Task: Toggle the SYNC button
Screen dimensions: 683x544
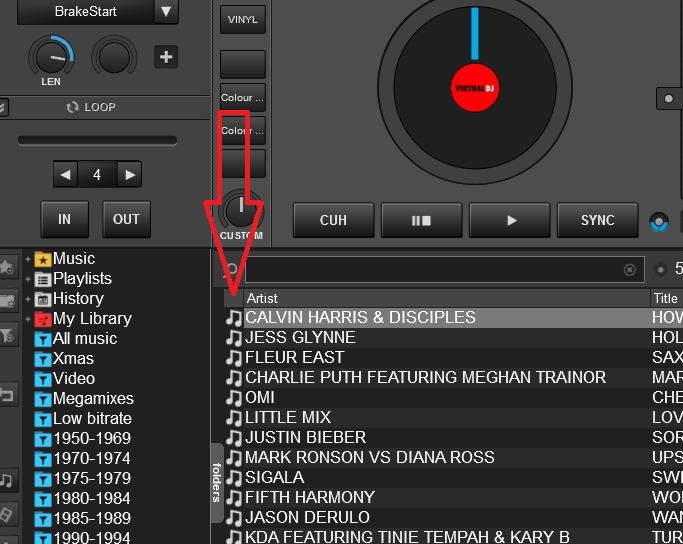Action: pos(597,220)
